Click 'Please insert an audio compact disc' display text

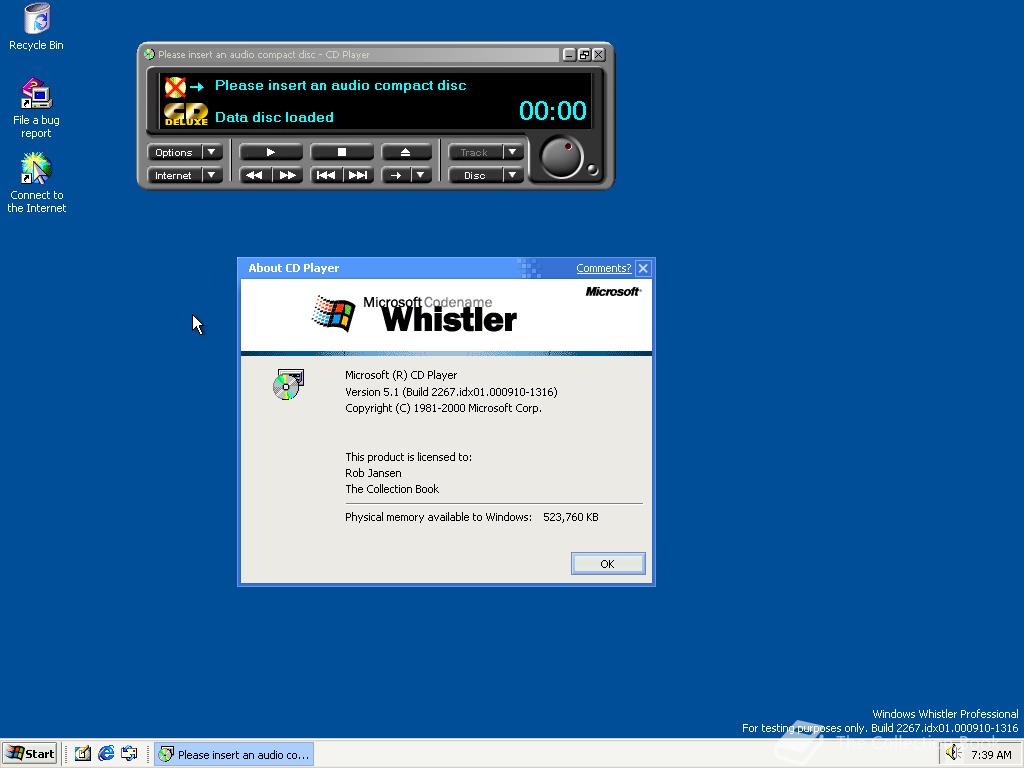tap(340, 86)
